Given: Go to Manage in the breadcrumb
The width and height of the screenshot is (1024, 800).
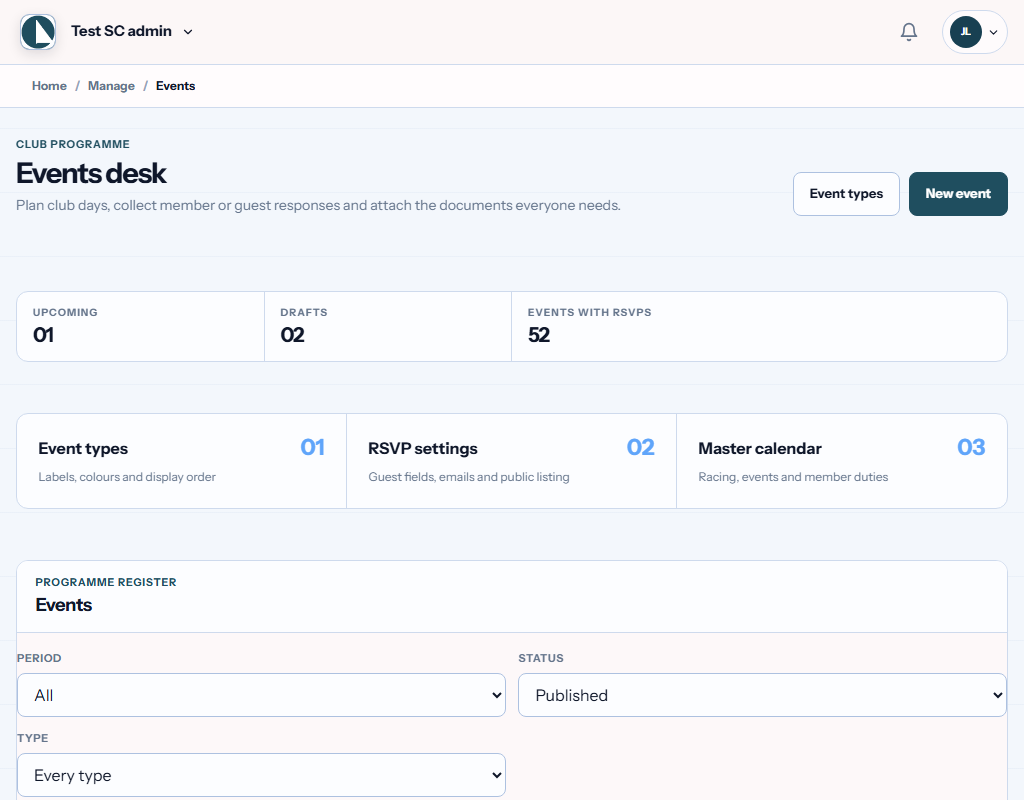Looking at the screenshot, I should tap(111, 86).
